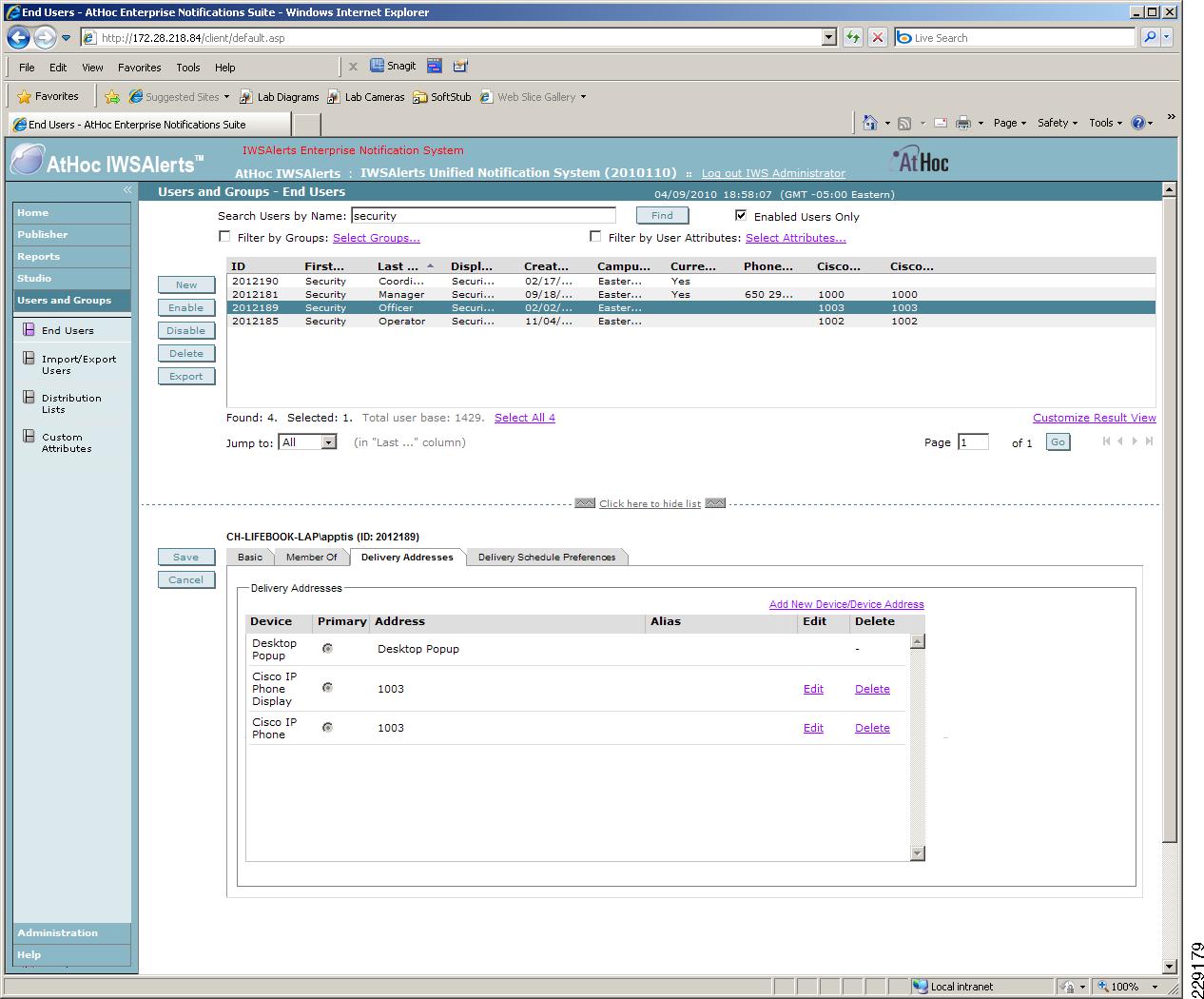Refresh the current page

pyautogui.click(x=853, y=38)
